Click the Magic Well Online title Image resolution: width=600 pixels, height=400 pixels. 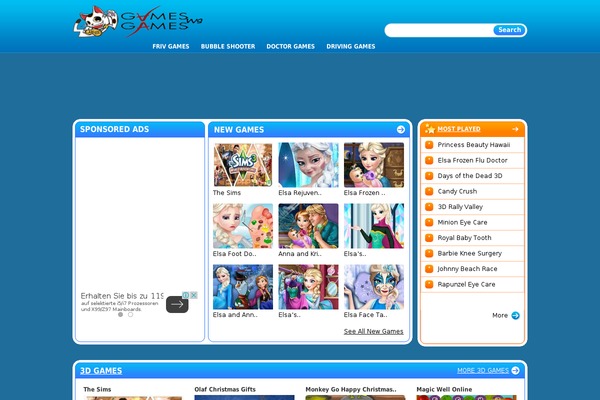444,389
